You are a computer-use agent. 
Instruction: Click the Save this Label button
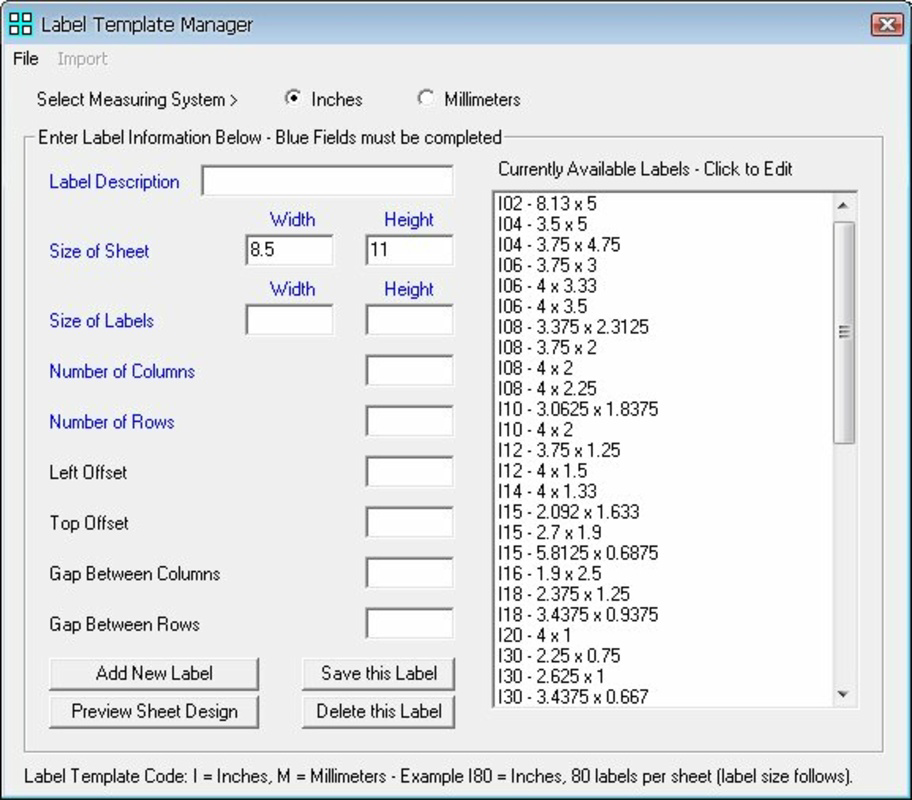coord(379,674)
